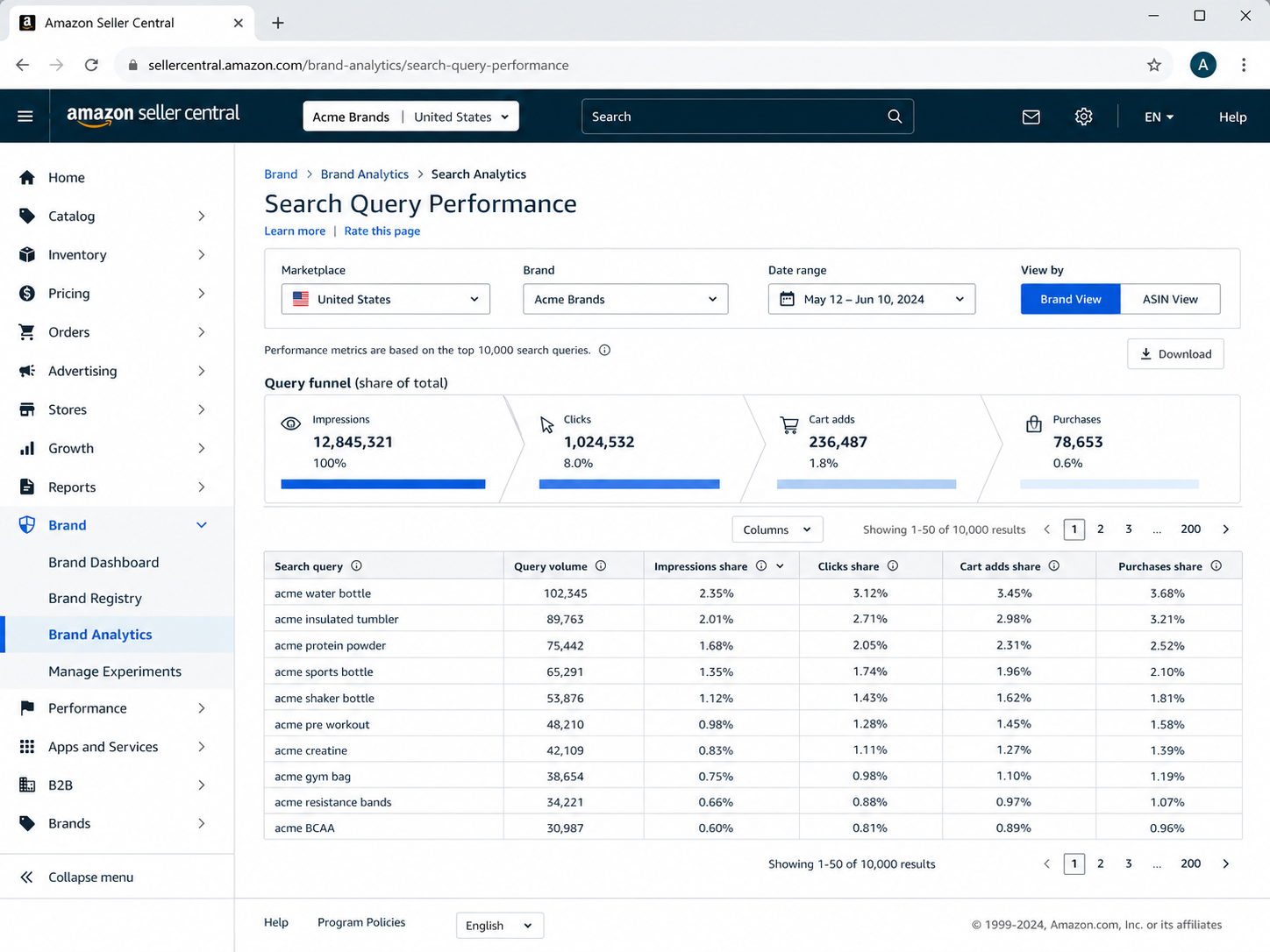Click the Rate this page link

382,231
